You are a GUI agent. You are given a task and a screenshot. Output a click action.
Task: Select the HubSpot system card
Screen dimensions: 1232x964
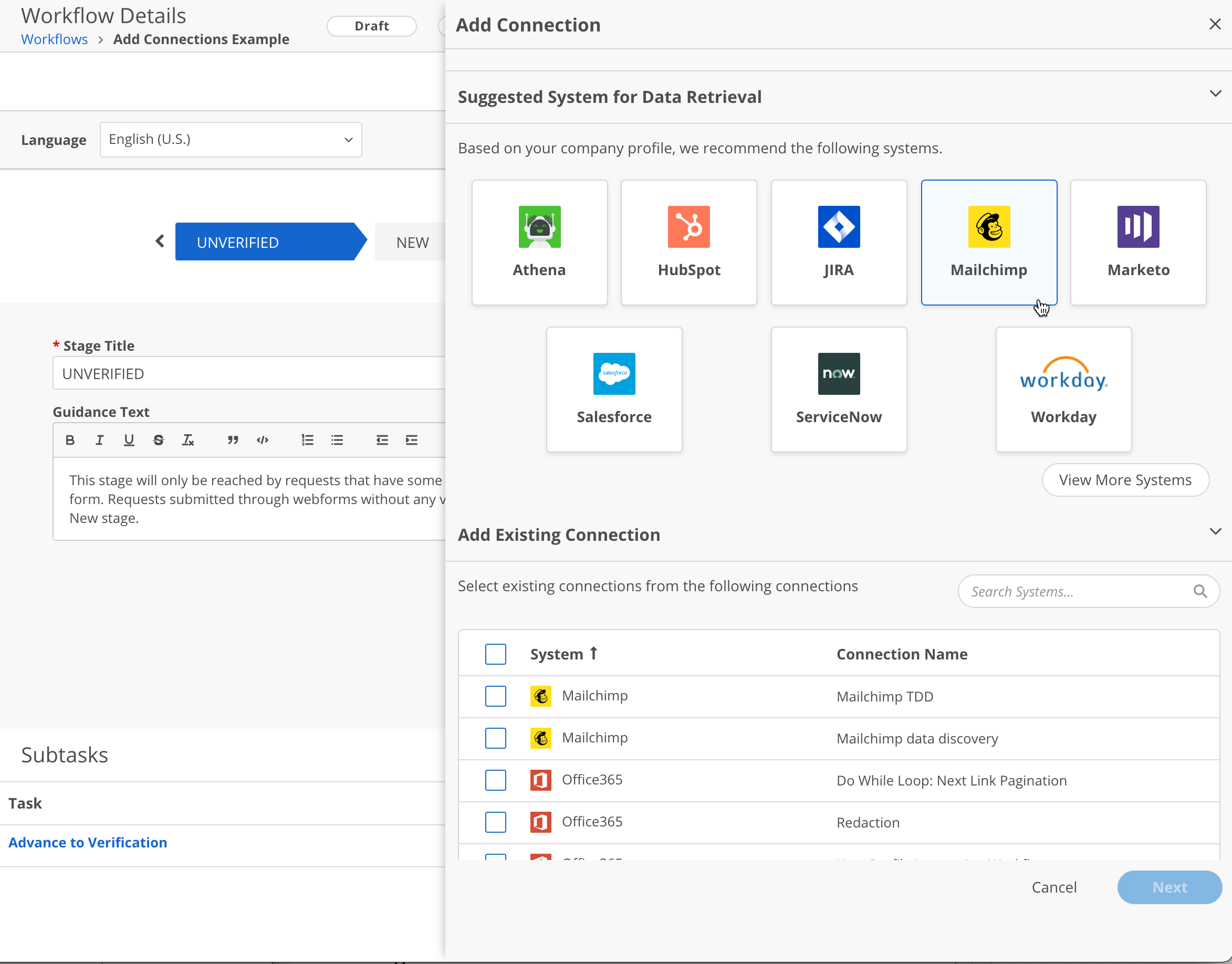click(x=688, y=243)
